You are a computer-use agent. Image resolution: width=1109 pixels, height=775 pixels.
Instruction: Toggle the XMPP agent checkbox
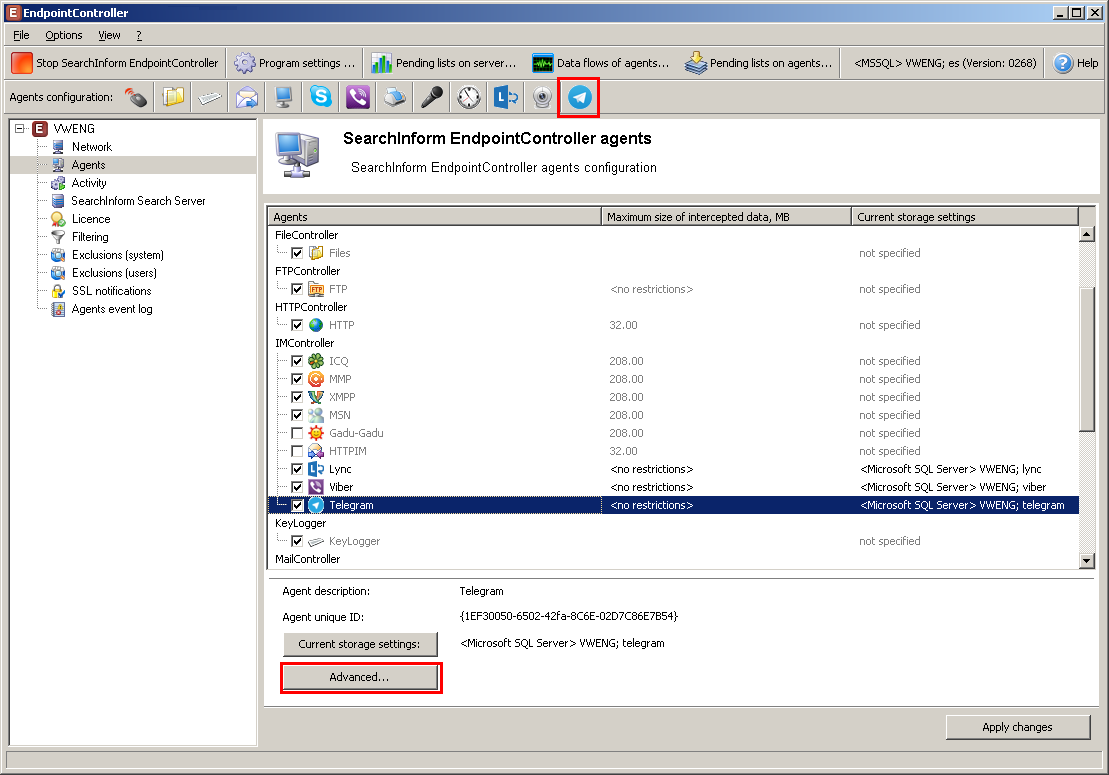point(297,397)
